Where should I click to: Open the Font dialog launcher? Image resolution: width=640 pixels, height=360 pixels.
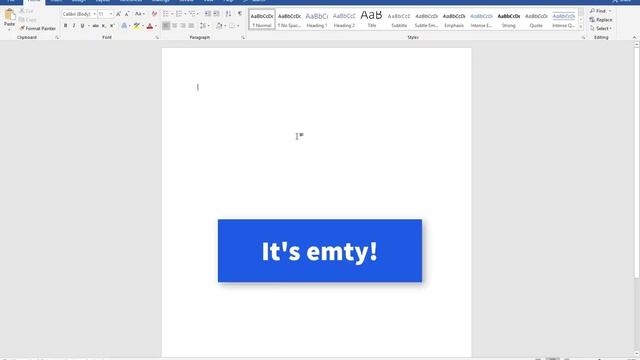[157, 38]
